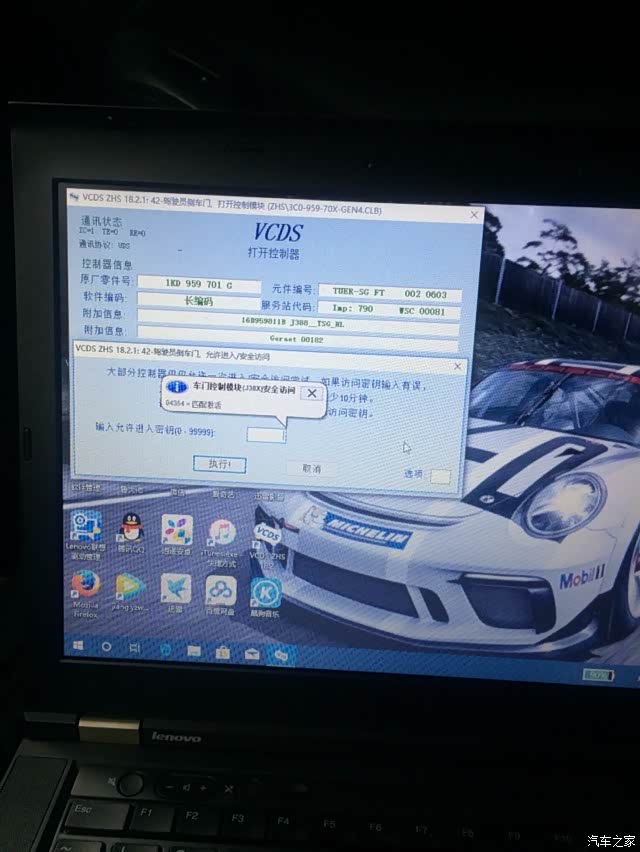Close the security access dialog window
The width and height of the screenshot is (640, 852).
[x=457, y=367]
